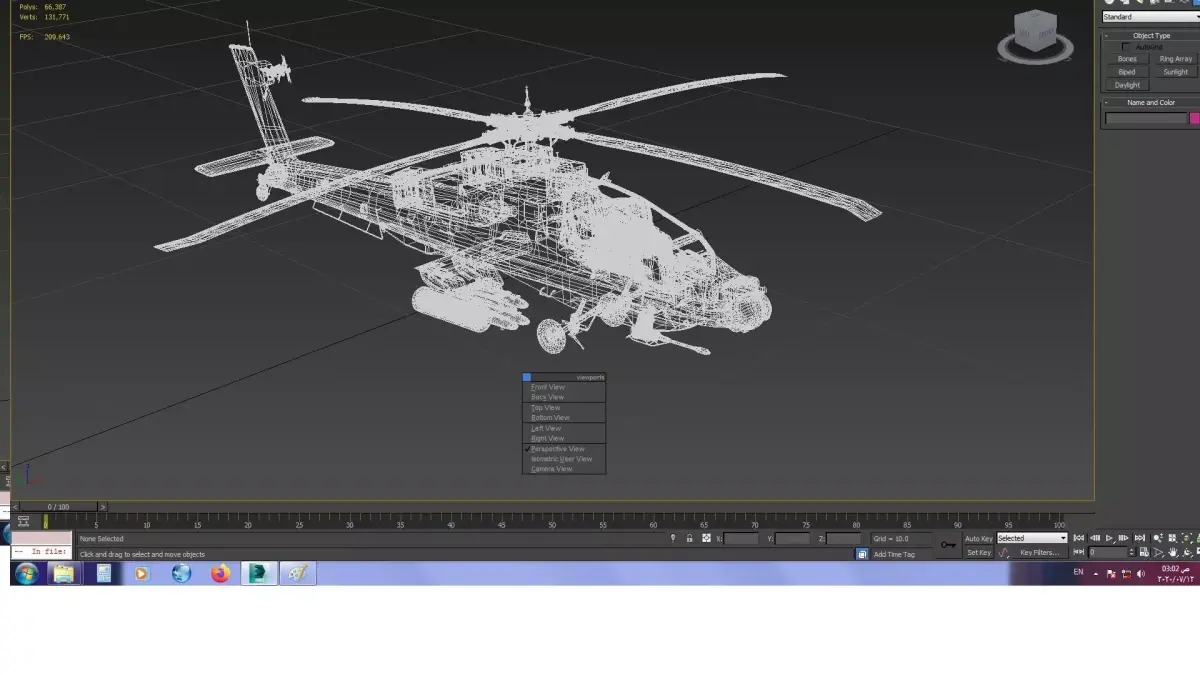Click the Z coordinate field
The width and height of the screenshot is (1200, 675).
point(843,538)
